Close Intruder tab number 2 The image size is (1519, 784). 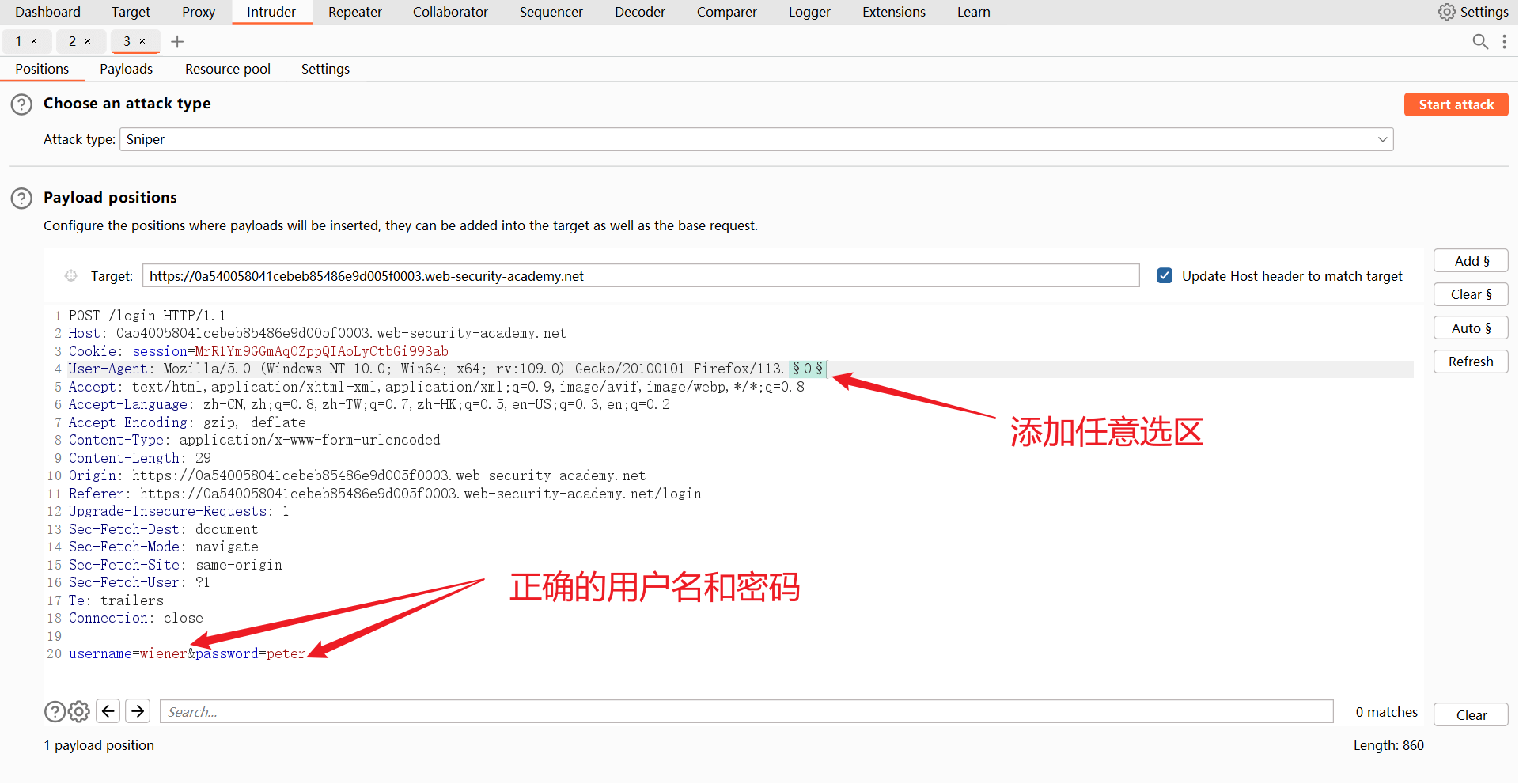tap(88, 41)
